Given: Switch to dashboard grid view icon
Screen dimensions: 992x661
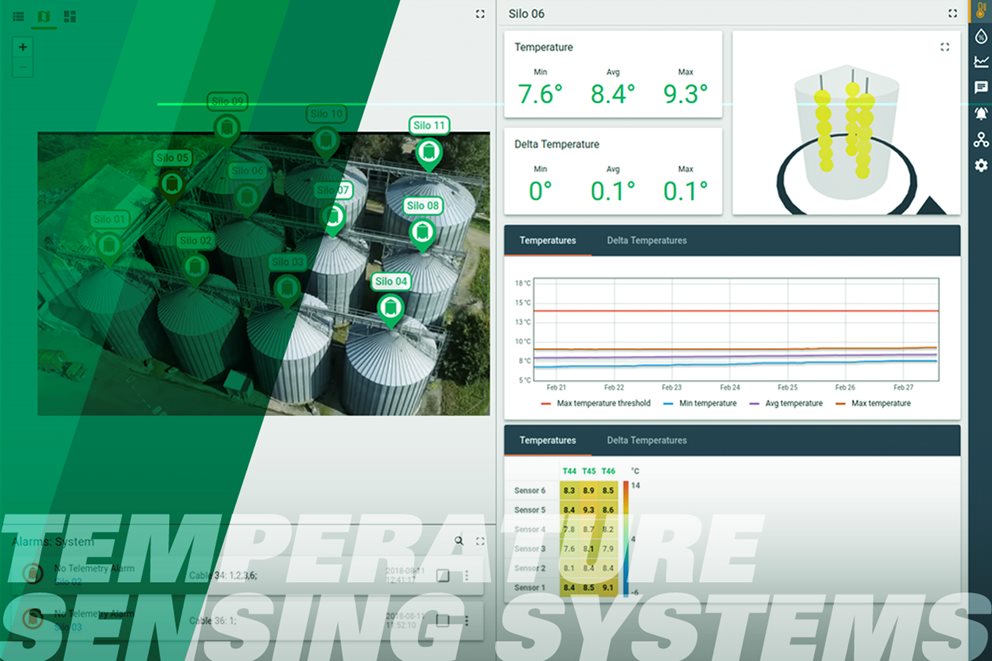Looking at the screenshot, I should (70, 17).
